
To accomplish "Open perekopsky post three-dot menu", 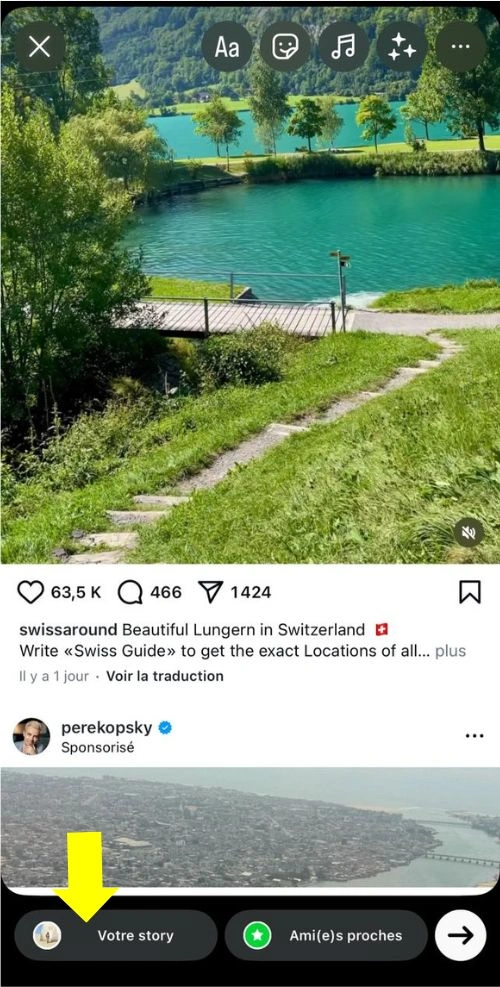I will [x=474, y=735].
